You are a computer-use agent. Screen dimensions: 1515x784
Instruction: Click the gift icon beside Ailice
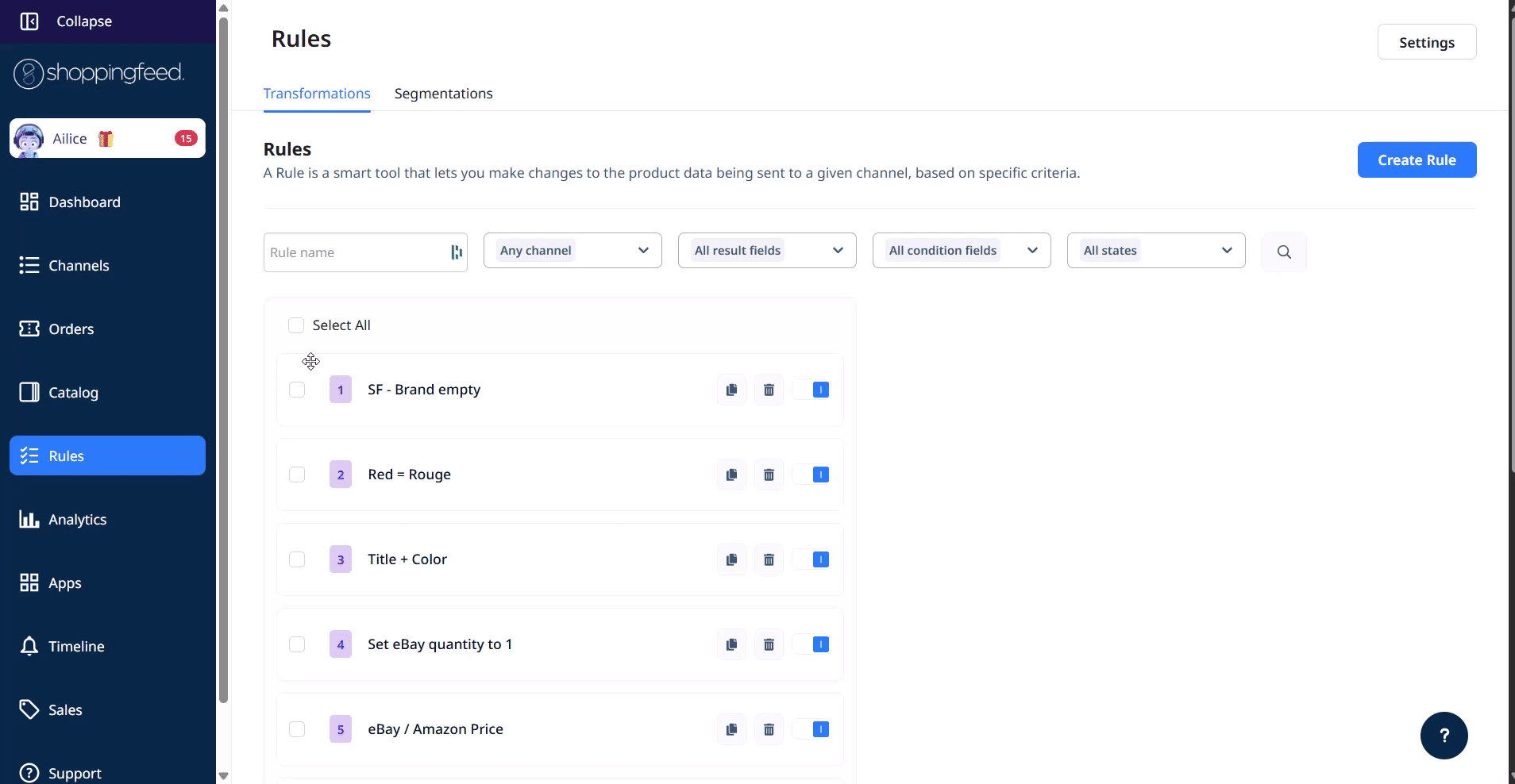click(106, 139)
